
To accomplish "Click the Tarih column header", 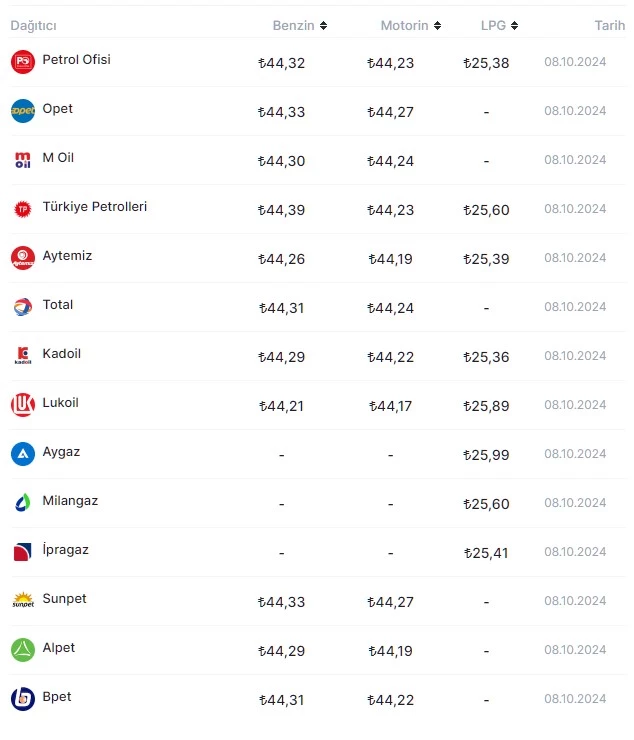I will point(609,25).
